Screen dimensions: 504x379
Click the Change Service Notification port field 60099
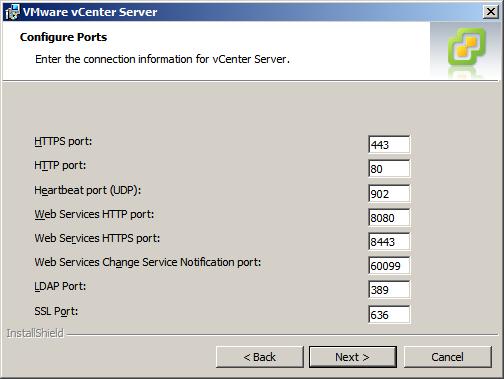[x=389, y=266]
